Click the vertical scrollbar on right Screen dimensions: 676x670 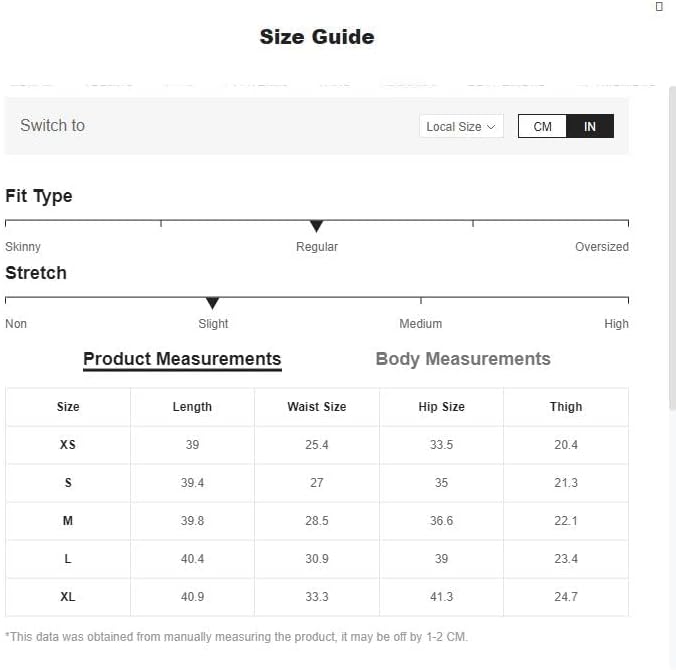coord(672,250)
